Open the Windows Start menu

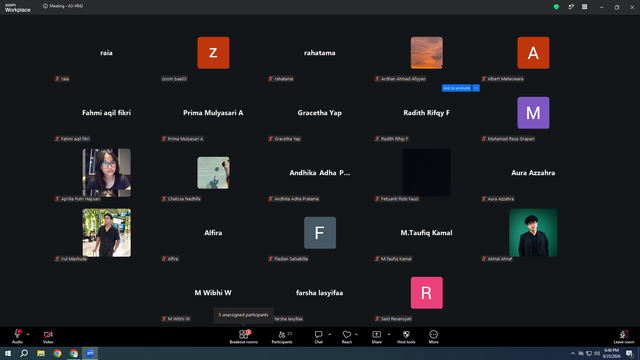click(8, 353)
